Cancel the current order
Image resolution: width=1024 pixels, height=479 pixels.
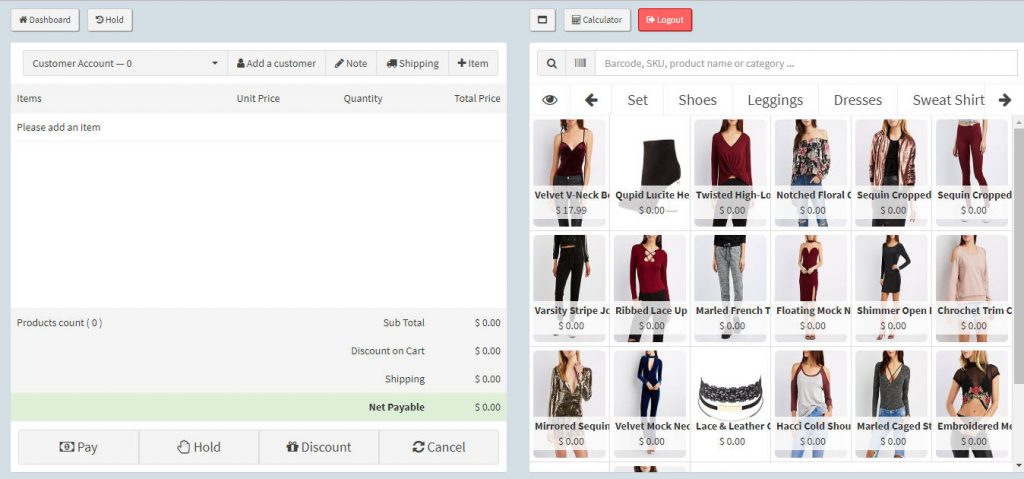coord(439,447)
